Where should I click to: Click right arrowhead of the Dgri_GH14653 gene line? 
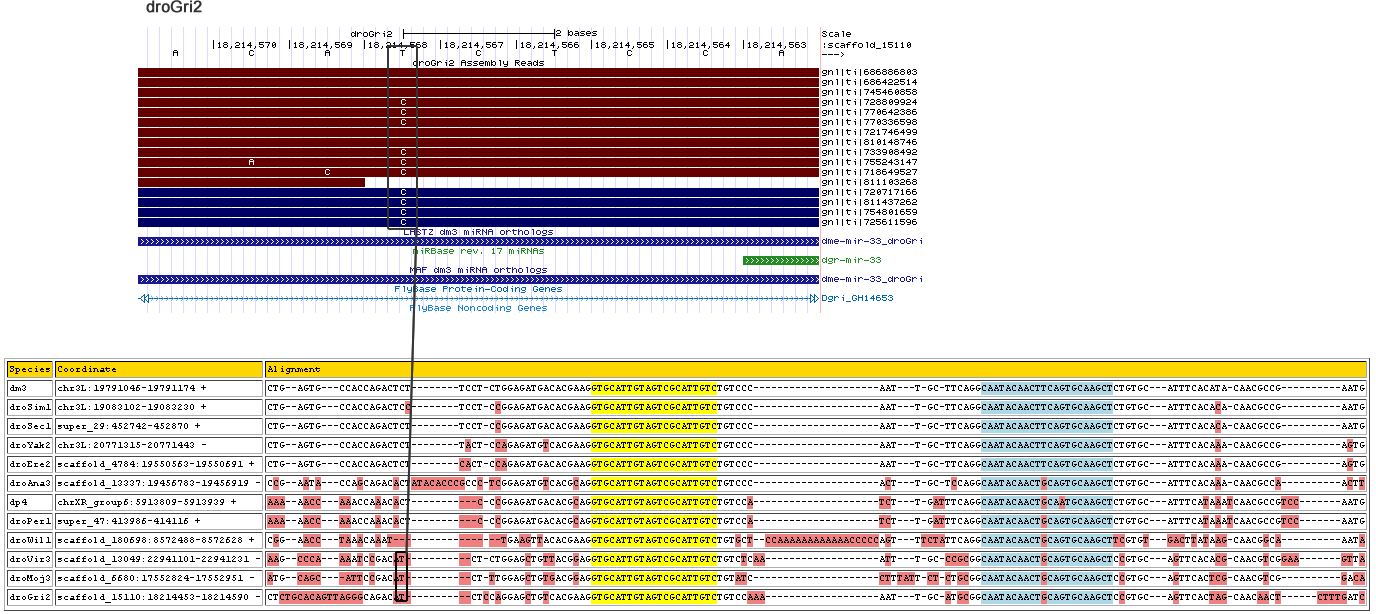(813, 299)
